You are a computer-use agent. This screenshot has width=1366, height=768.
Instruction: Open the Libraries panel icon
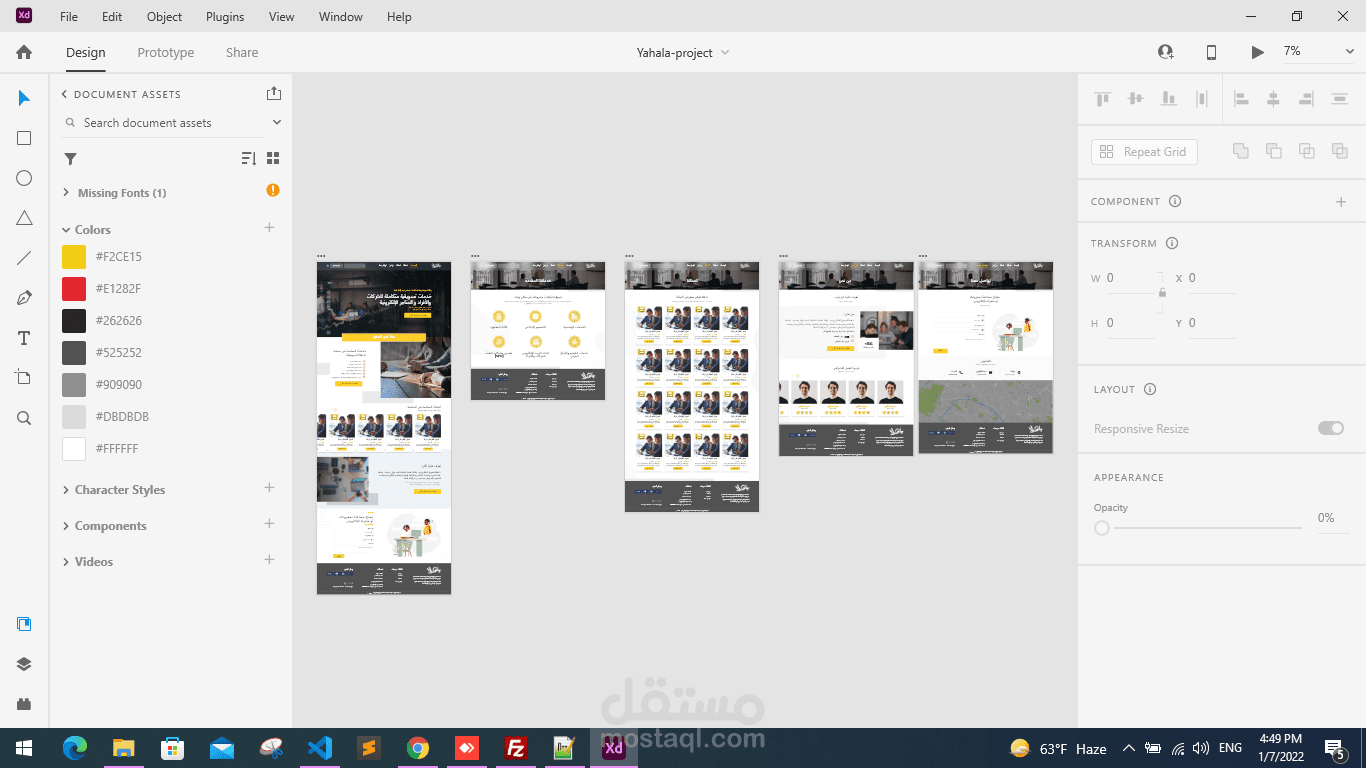(24, 624)
